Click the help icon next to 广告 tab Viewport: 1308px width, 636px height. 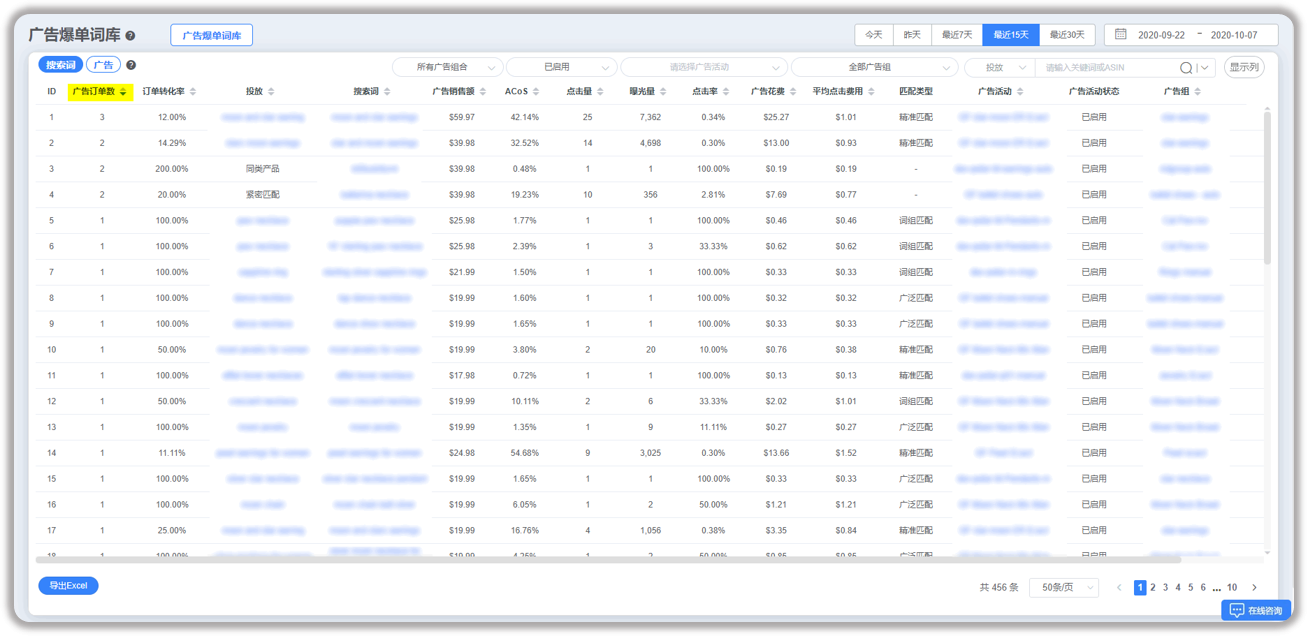pos(131,66)
